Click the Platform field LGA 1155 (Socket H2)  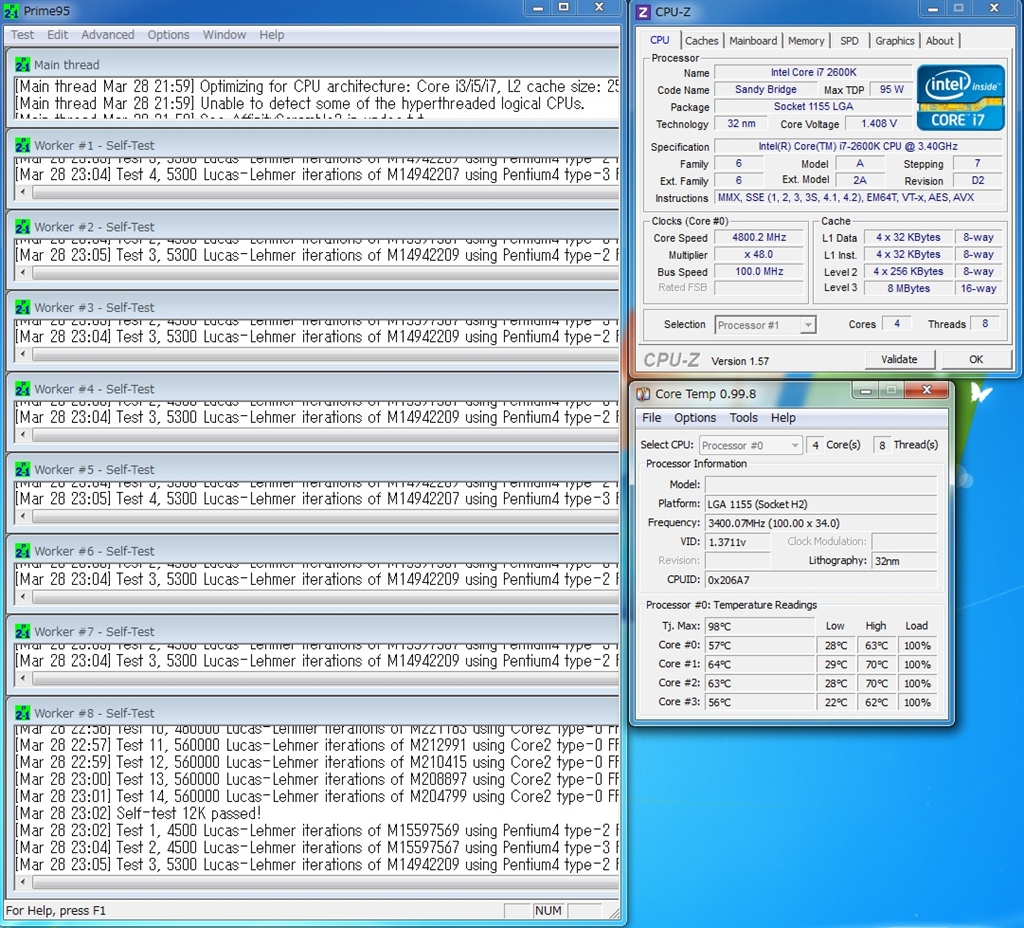(x=821, y=504)
